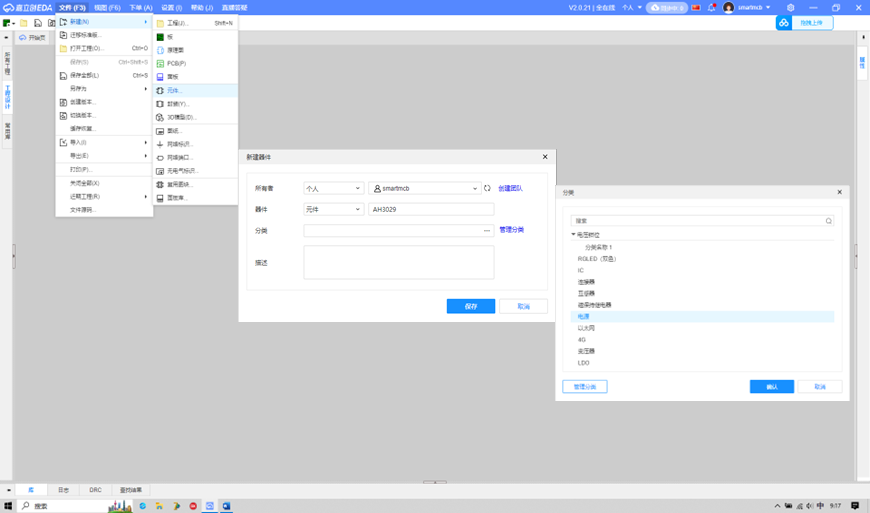870x513 pixels.
Task: Select the 变压器 transformer category
Action: (702, 351)
